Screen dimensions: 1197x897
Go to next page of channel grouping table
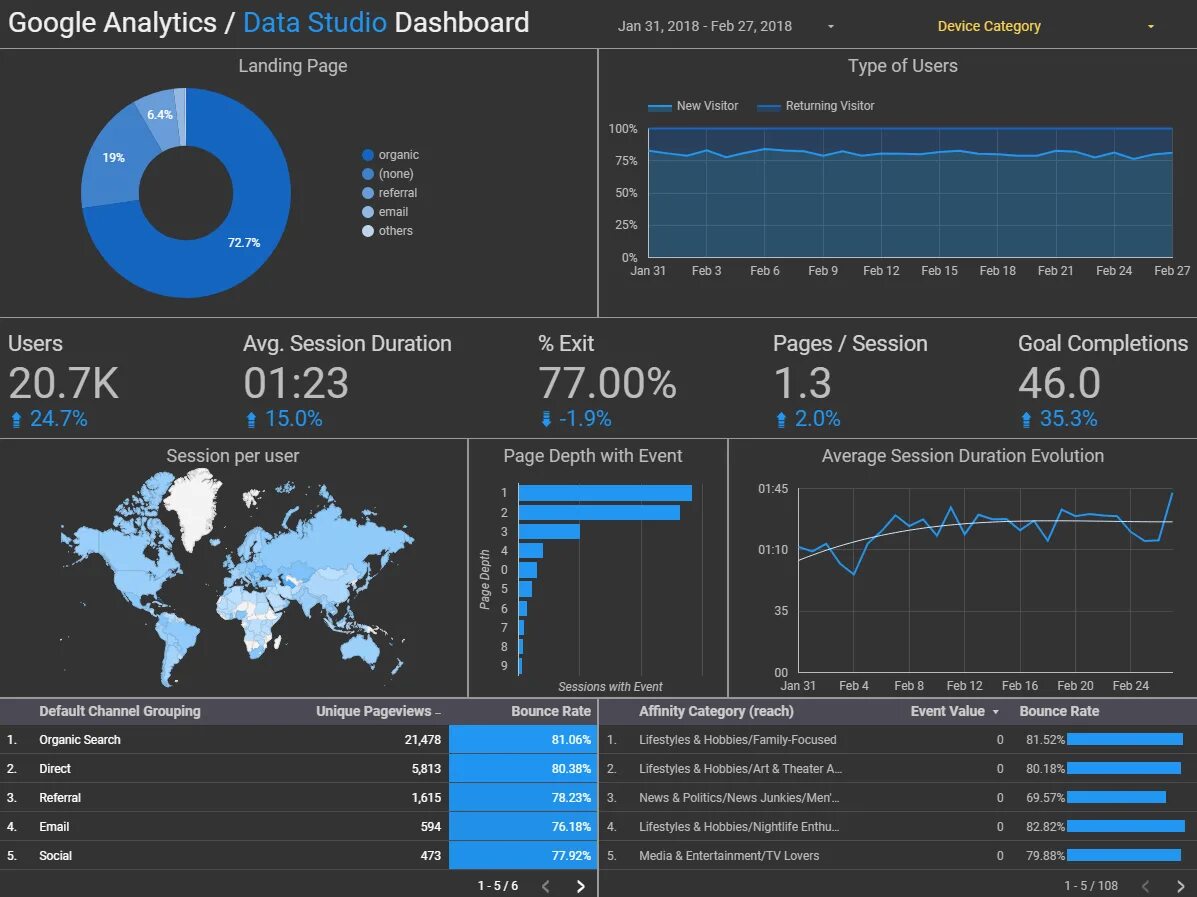coord(580,886)
